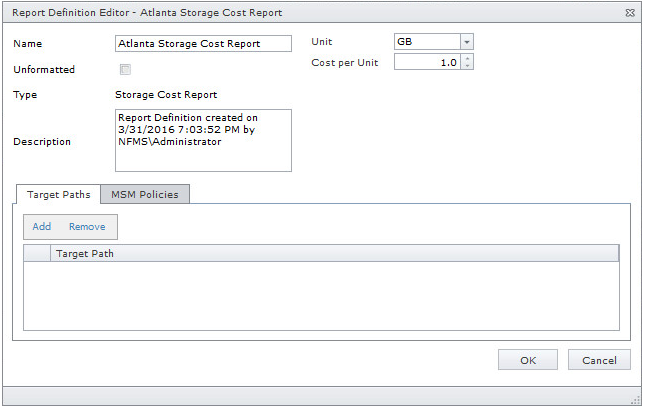Click the blank row-selector header cell

(x=37, y=254)
